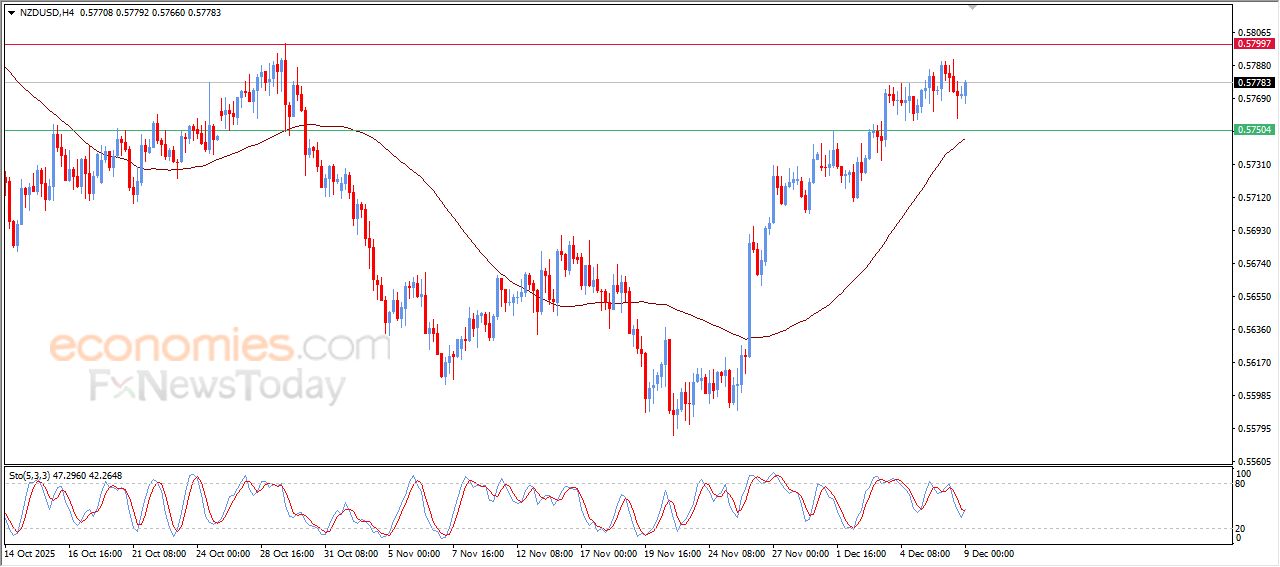Image resolution: width=1280 pixels, height=567 pixels.
Task: Click the 9 Dec 00:00 date label
Action: click(989, 553)
